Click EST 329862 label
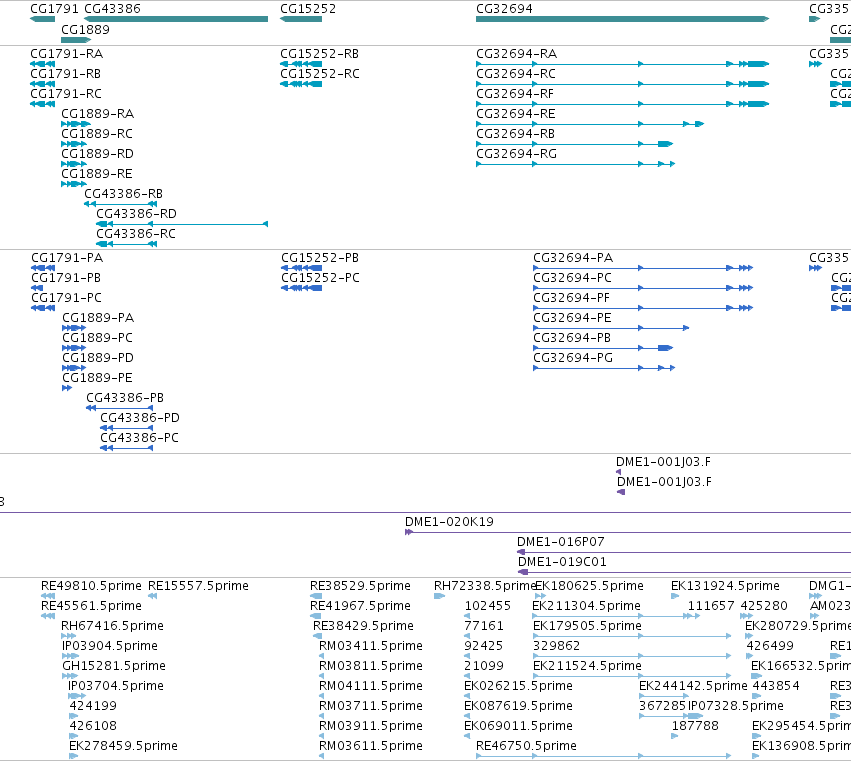The height and width of the screenshot is (761, 851). [x=557, y=646]
